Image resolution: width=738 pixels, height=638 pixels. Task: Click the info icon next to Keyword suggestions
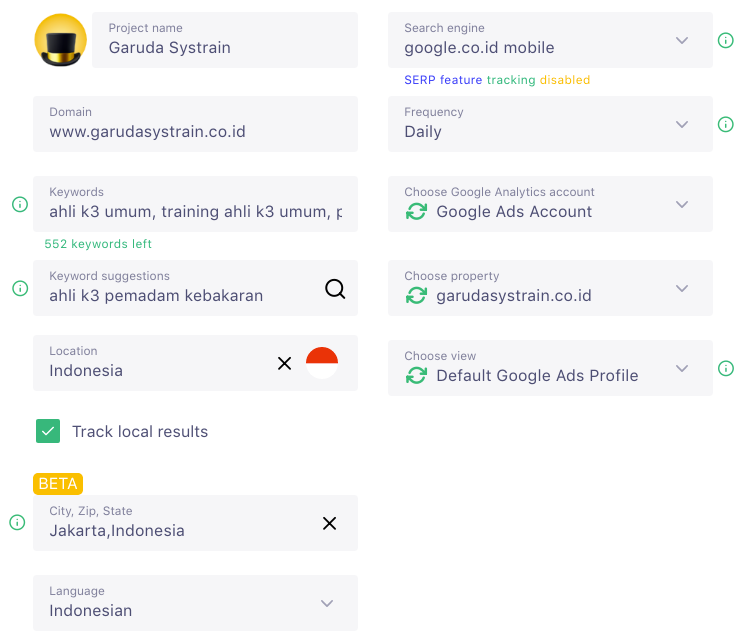point(20,288)
